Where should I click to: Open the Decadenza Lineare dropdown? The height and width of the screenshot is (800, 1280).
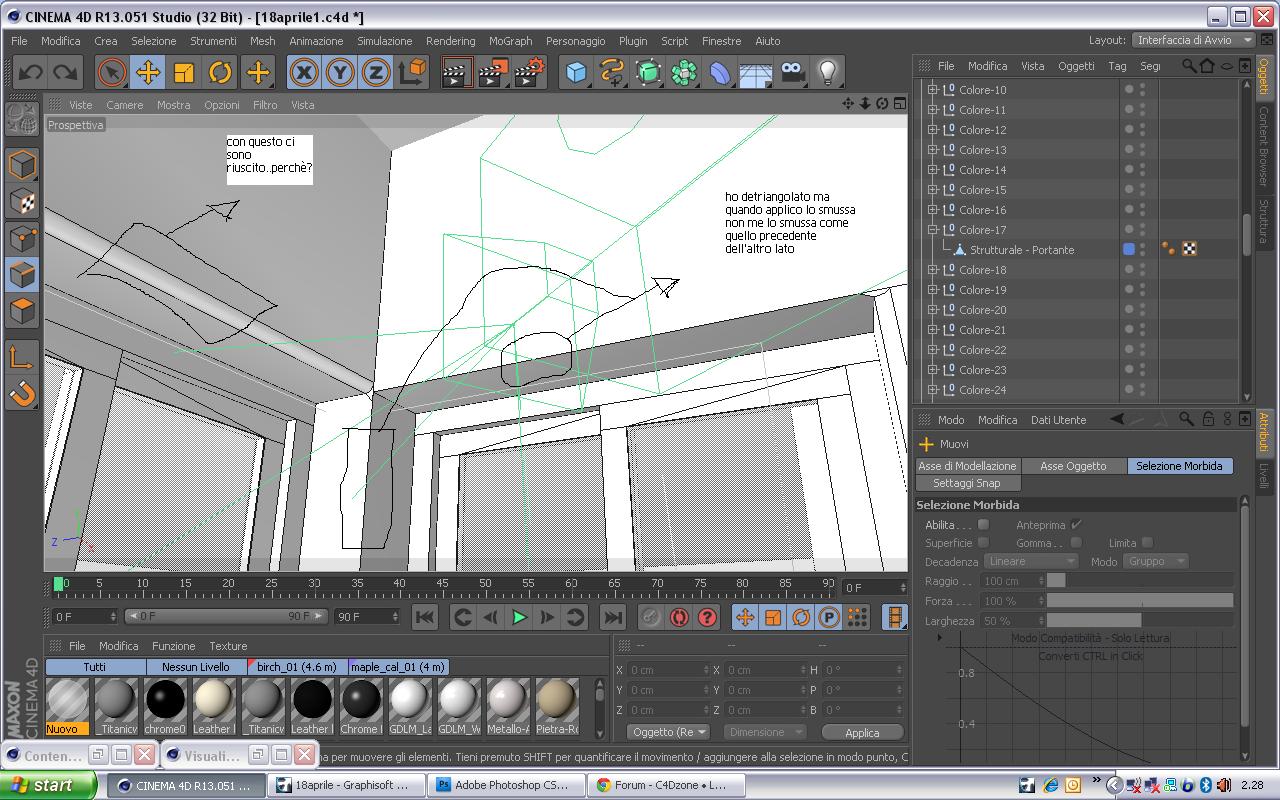tap(1031, 561)
